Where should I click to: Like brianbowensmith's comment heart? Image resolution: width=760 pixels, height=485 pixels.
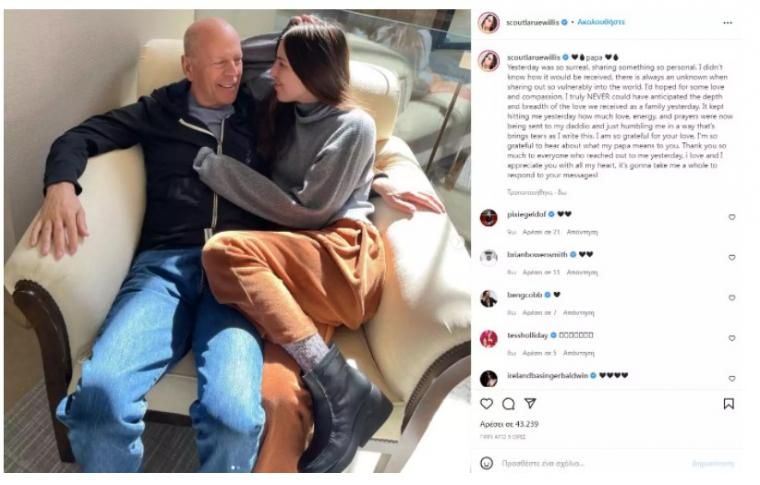732,257
